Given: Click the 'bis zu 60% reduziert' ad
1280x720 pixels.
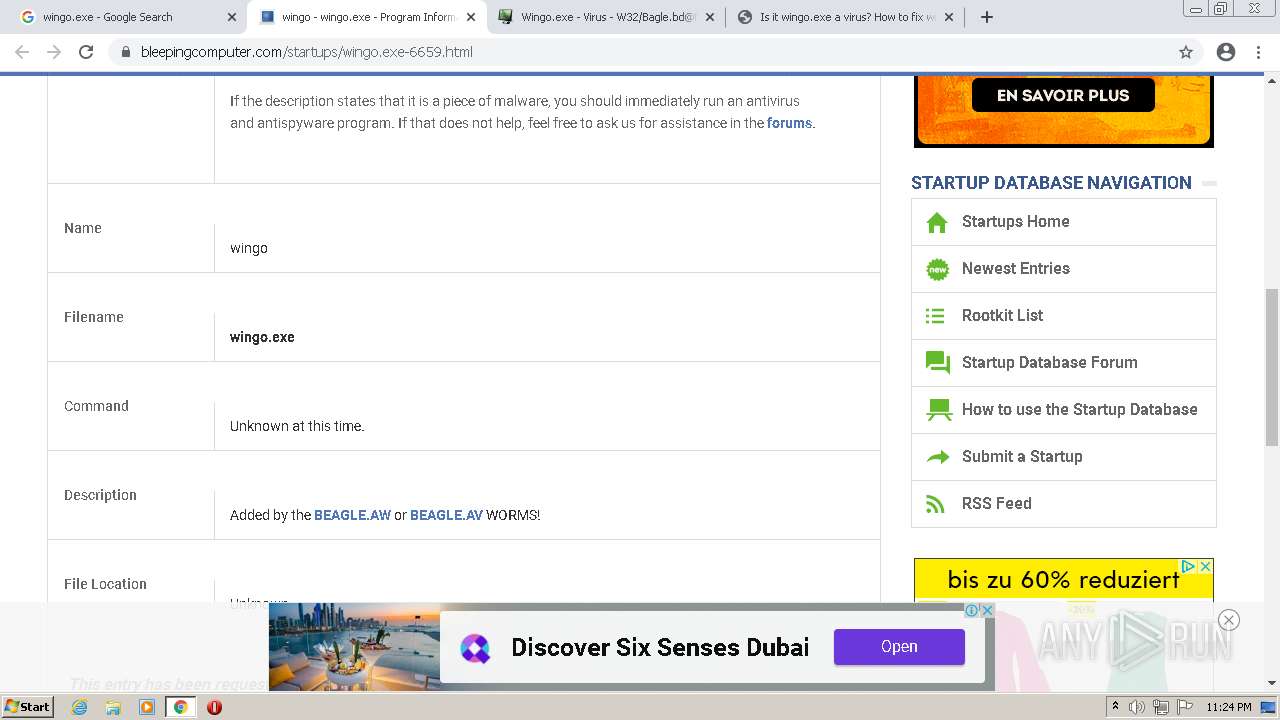Looking at the screenshot, I should (x=1063, y=581).
